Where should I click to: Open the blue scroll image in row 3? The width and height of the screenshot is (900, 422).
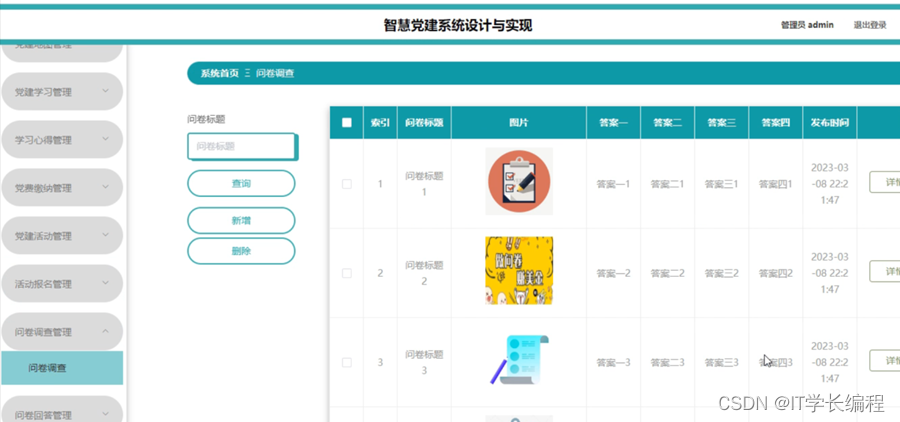[x=519, y=360]
